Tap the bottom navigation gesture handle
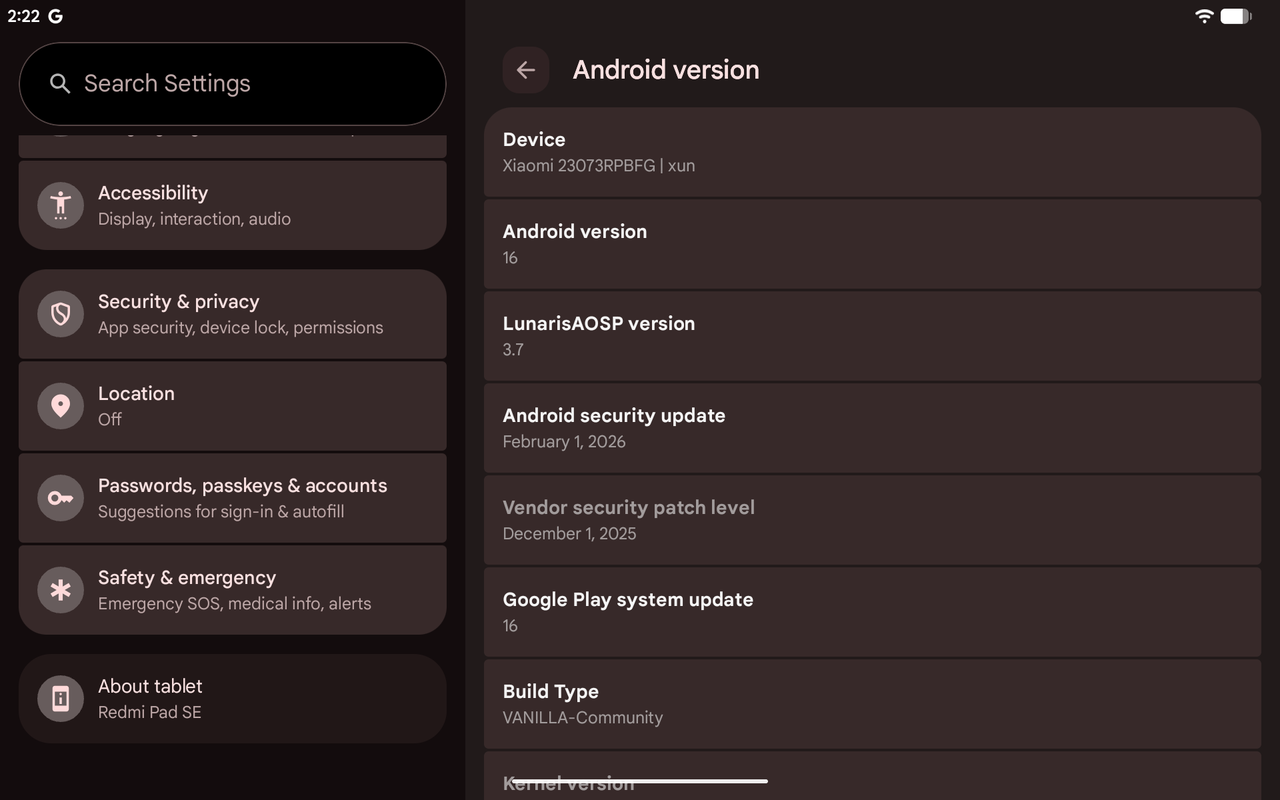 point(640,781)
